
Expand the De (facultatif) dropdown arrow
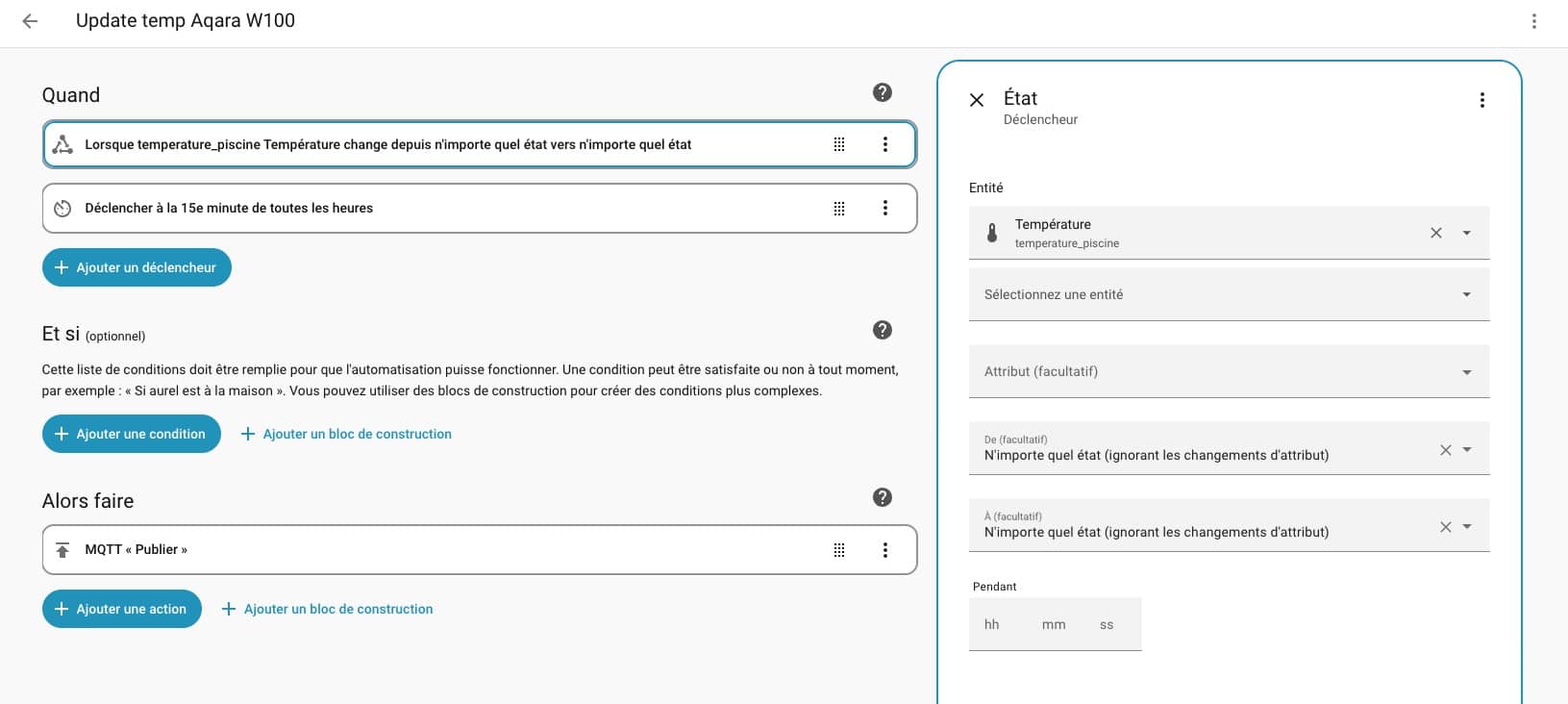[x=1467, y=449]
